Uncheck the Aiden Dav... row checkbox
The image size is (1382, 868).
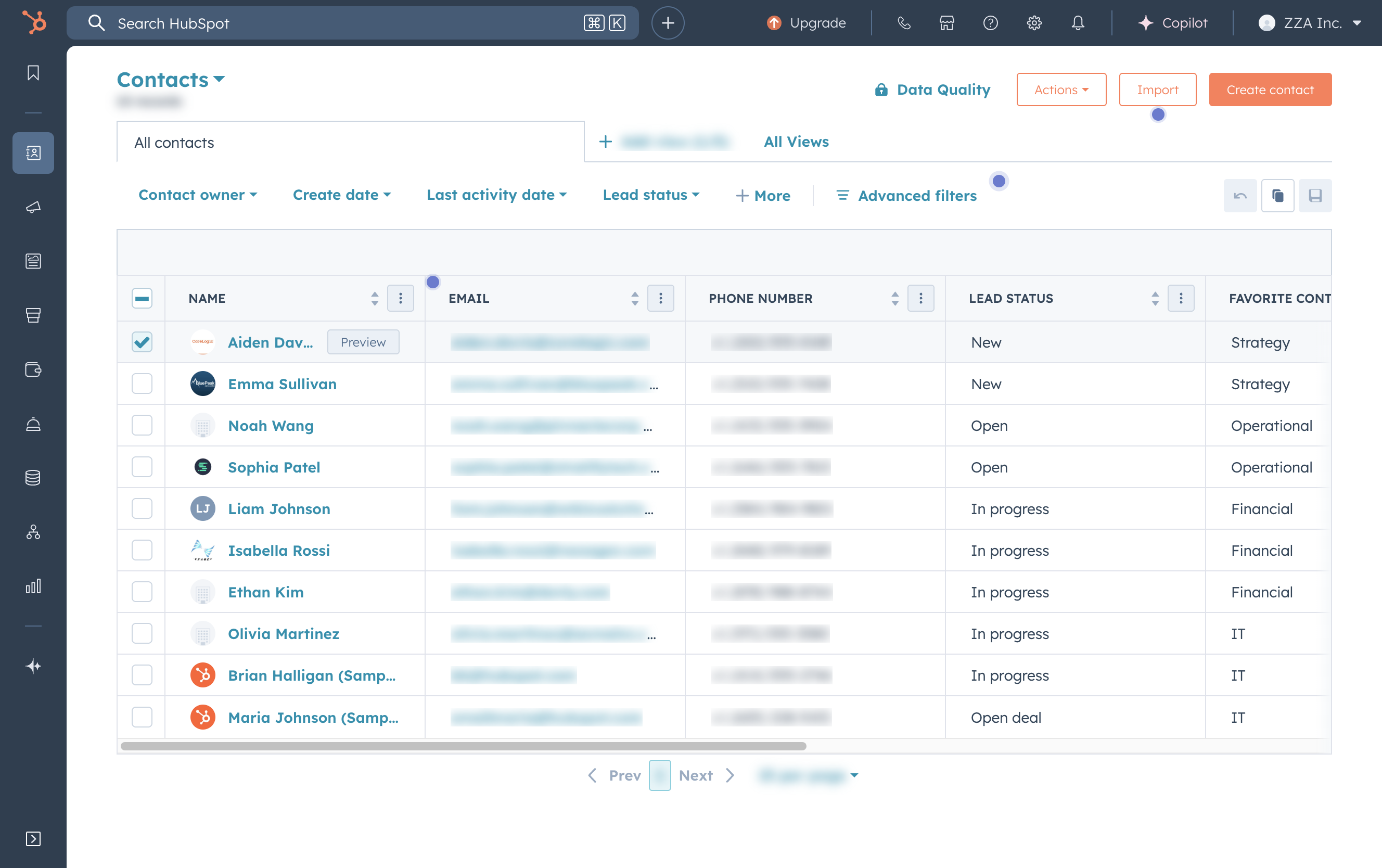pos(142,342)
